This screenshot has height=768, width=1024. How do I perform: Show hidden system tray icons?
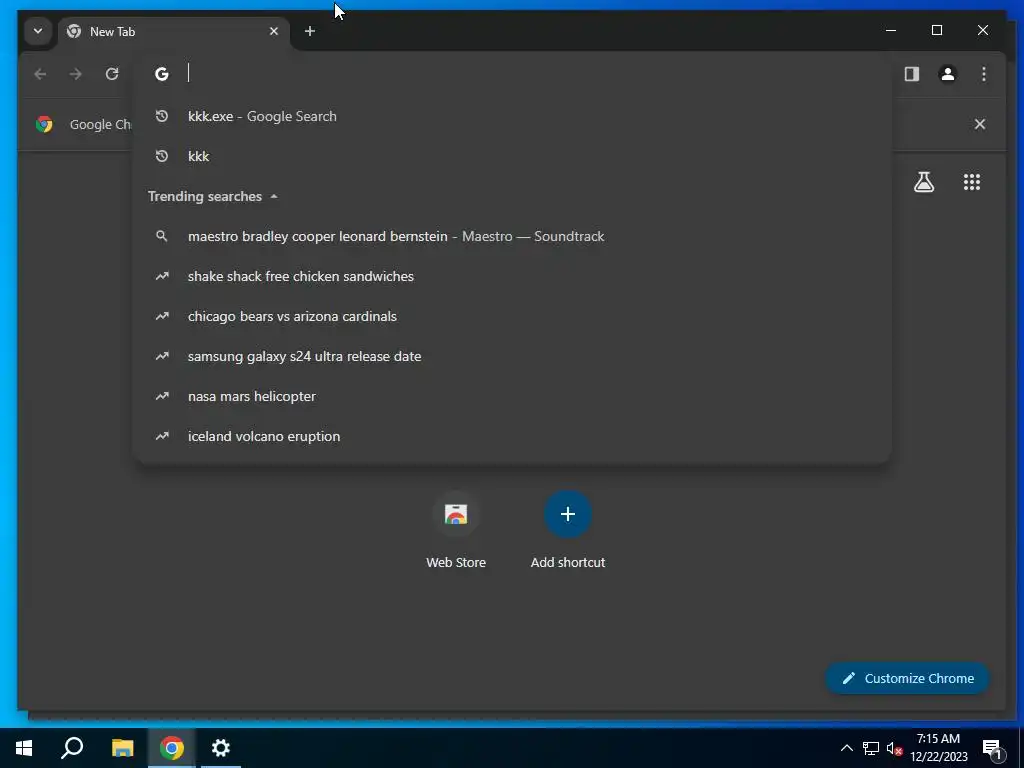tap(846, 748)
